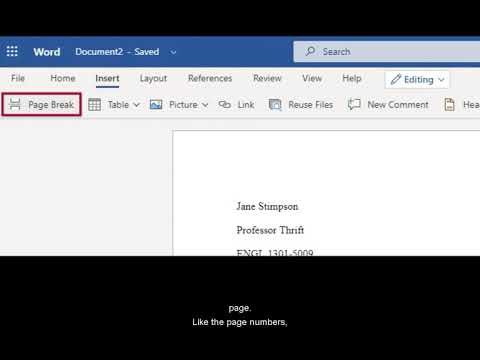Select the Insert tab
Viewport: 480px width, 360px height.
[107, 78]
